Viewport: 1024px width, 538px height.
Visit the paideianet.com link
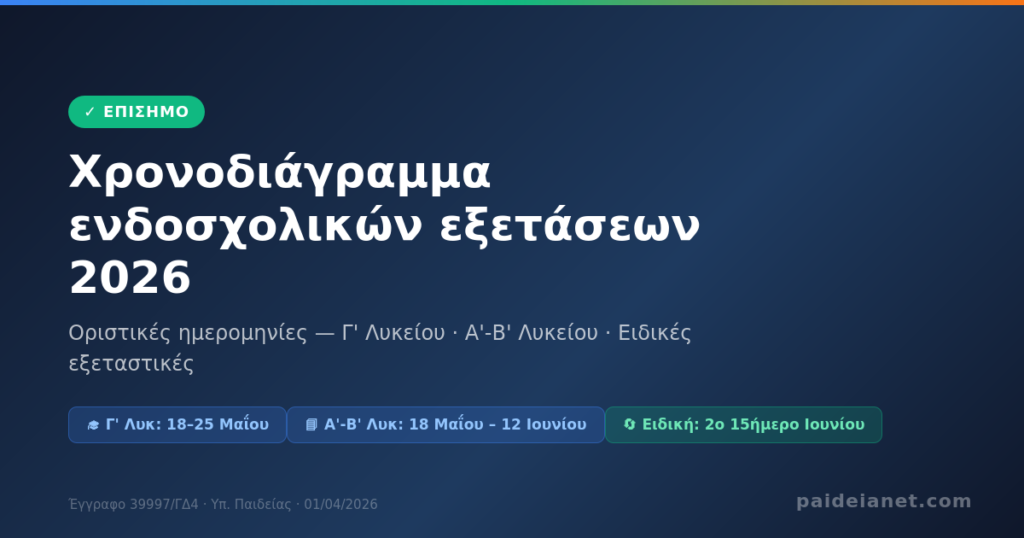click(883, 501)
